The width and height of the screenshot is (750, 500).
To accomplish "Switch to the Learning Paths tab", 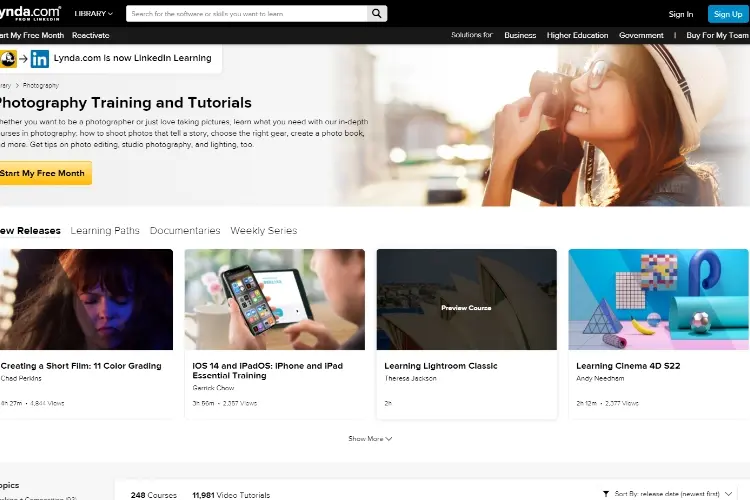I will pyautogui.click(x=105, y=231).
